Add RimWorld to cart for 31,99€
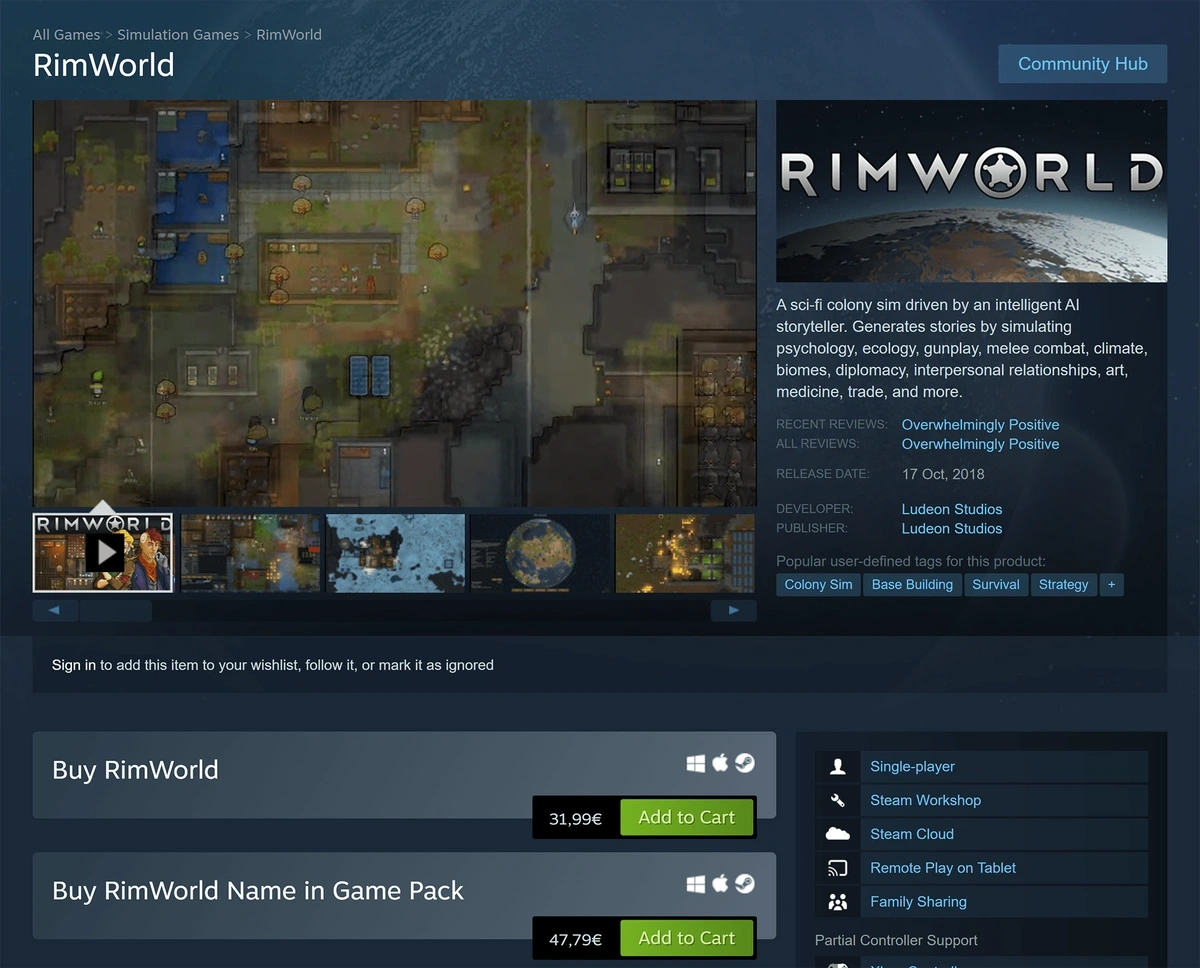Image resolution: width=1200 pixels, height=968 pixels. pos(686,818)
